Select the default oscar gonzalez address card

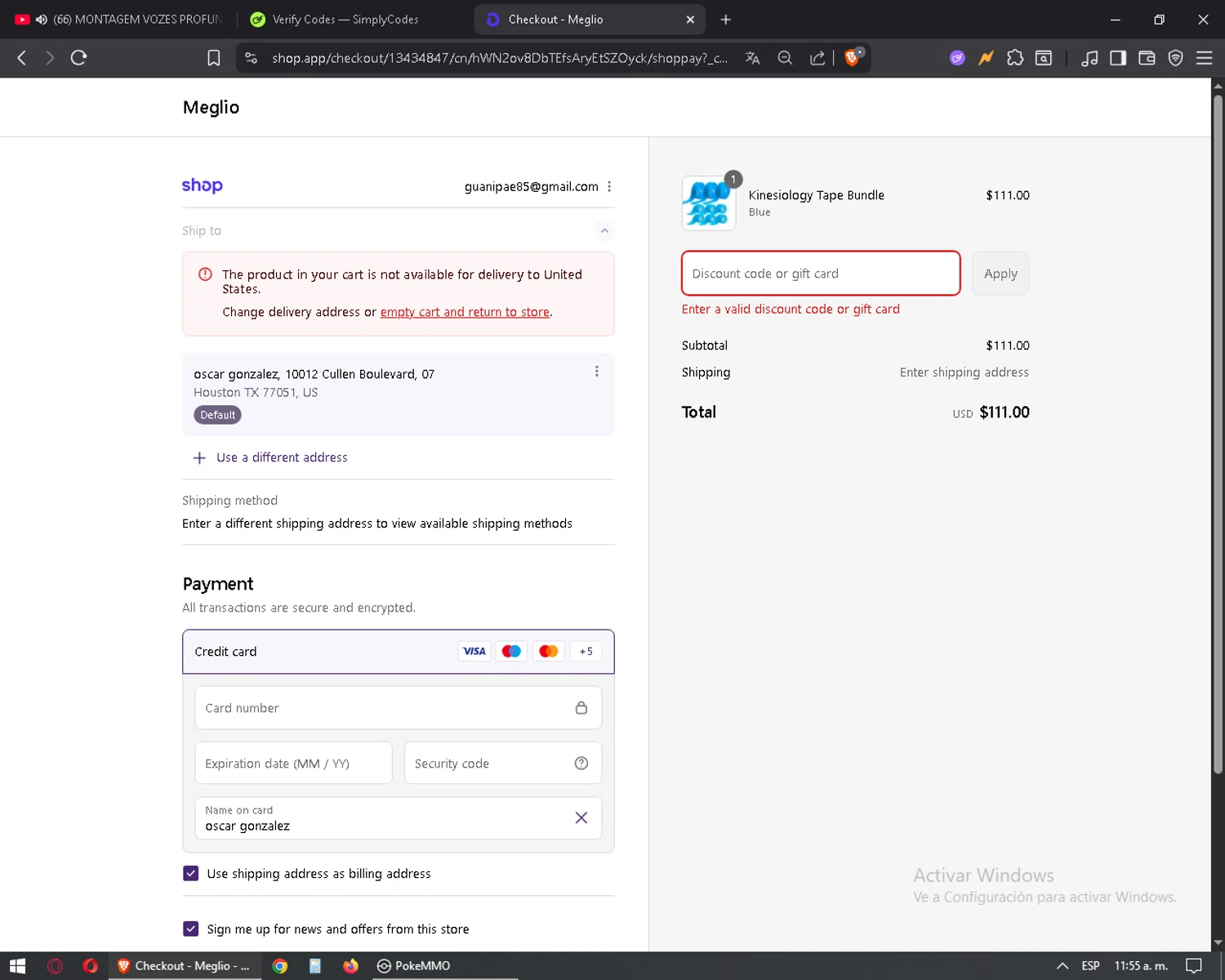tap(399, 394)
